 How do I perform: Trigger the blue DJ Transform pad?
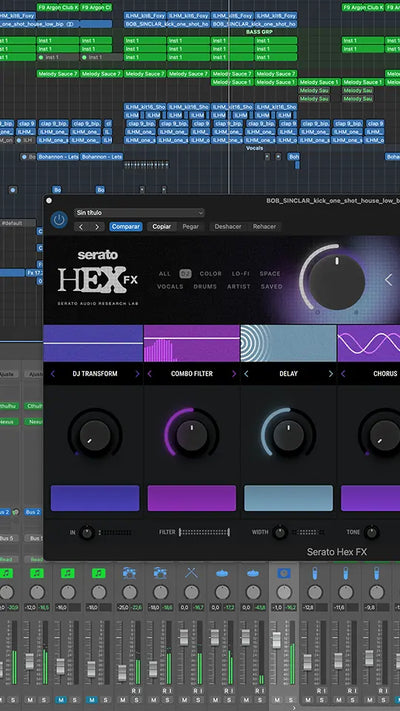point(95,498)
